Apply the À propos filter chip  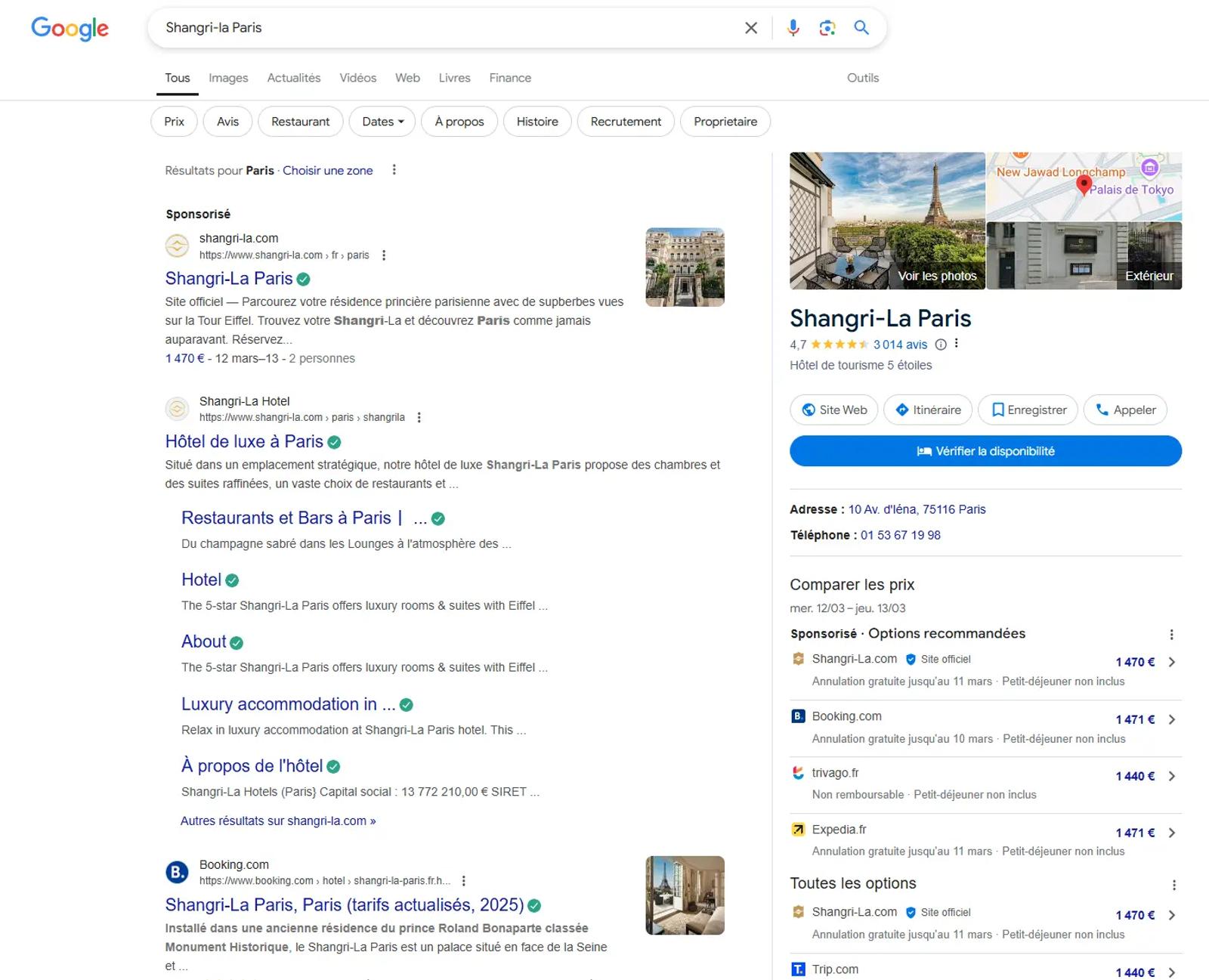click(x=459, y=122)
